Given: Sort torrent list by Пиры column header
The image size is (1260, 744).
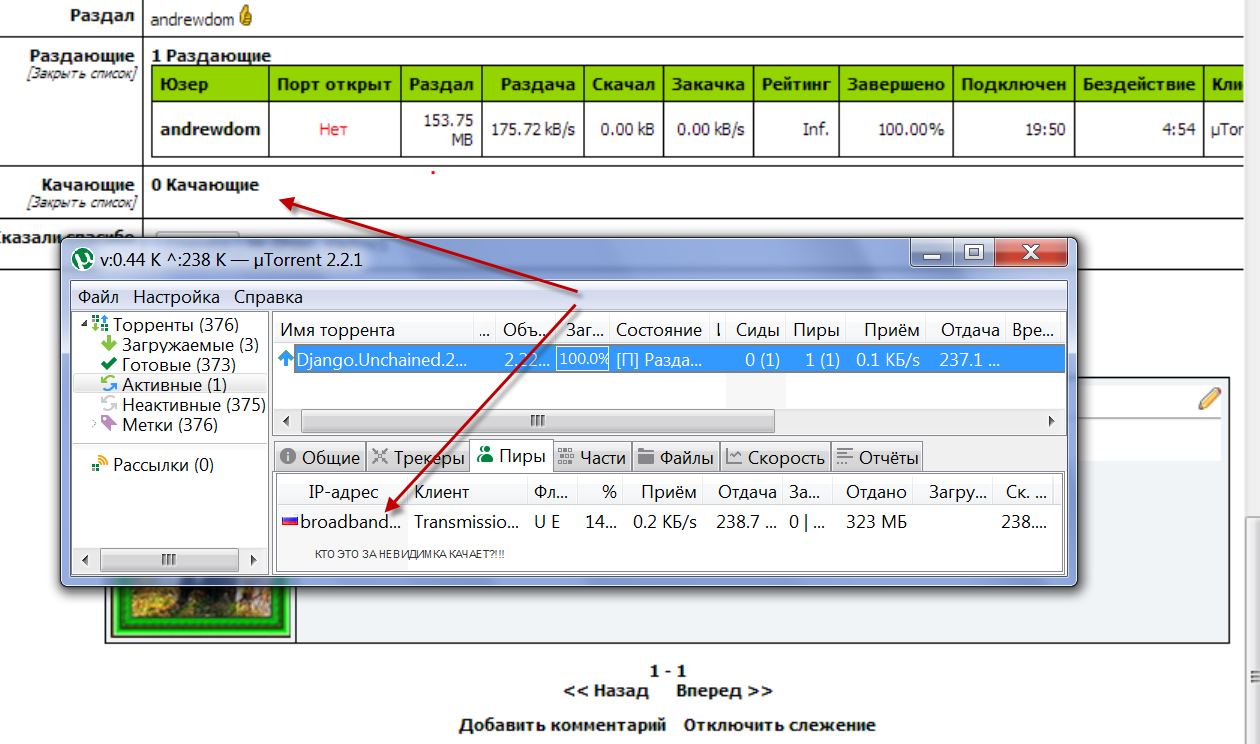Looking at the screenshot, I should click(815, 330).
